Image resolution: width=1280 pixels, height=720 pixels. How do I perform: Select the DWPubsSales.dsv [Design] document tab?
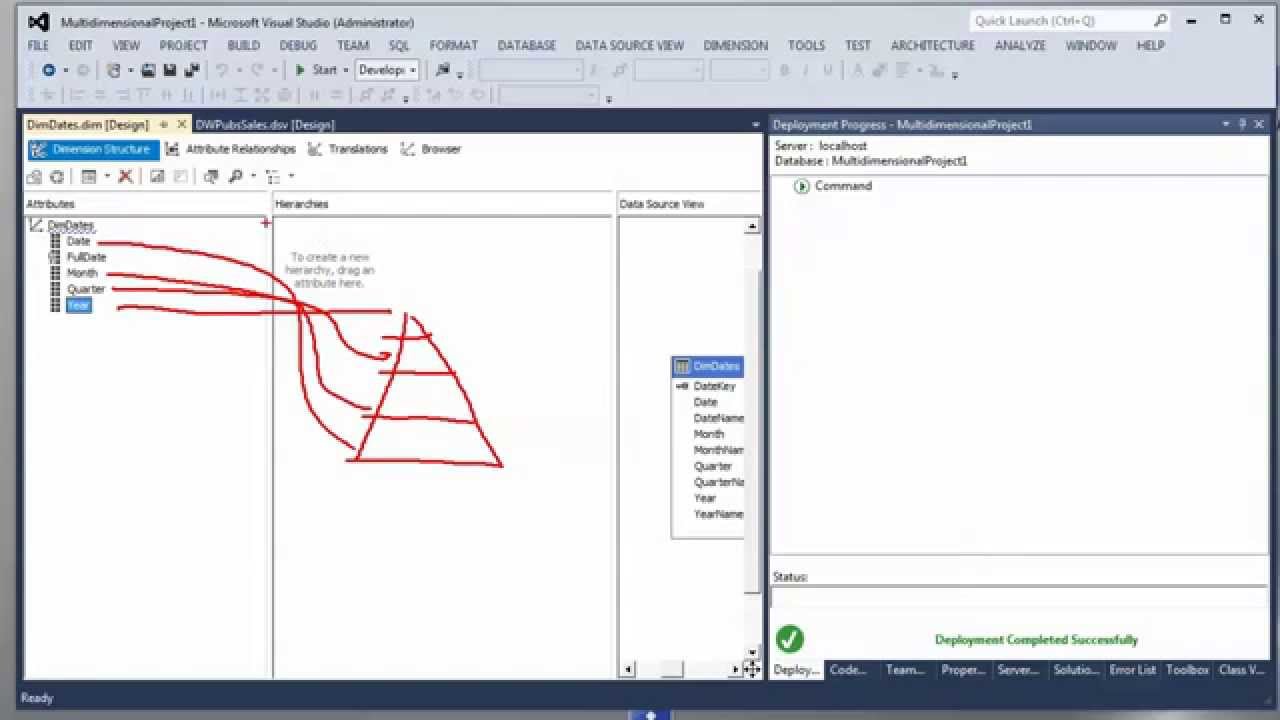point(265,125)
